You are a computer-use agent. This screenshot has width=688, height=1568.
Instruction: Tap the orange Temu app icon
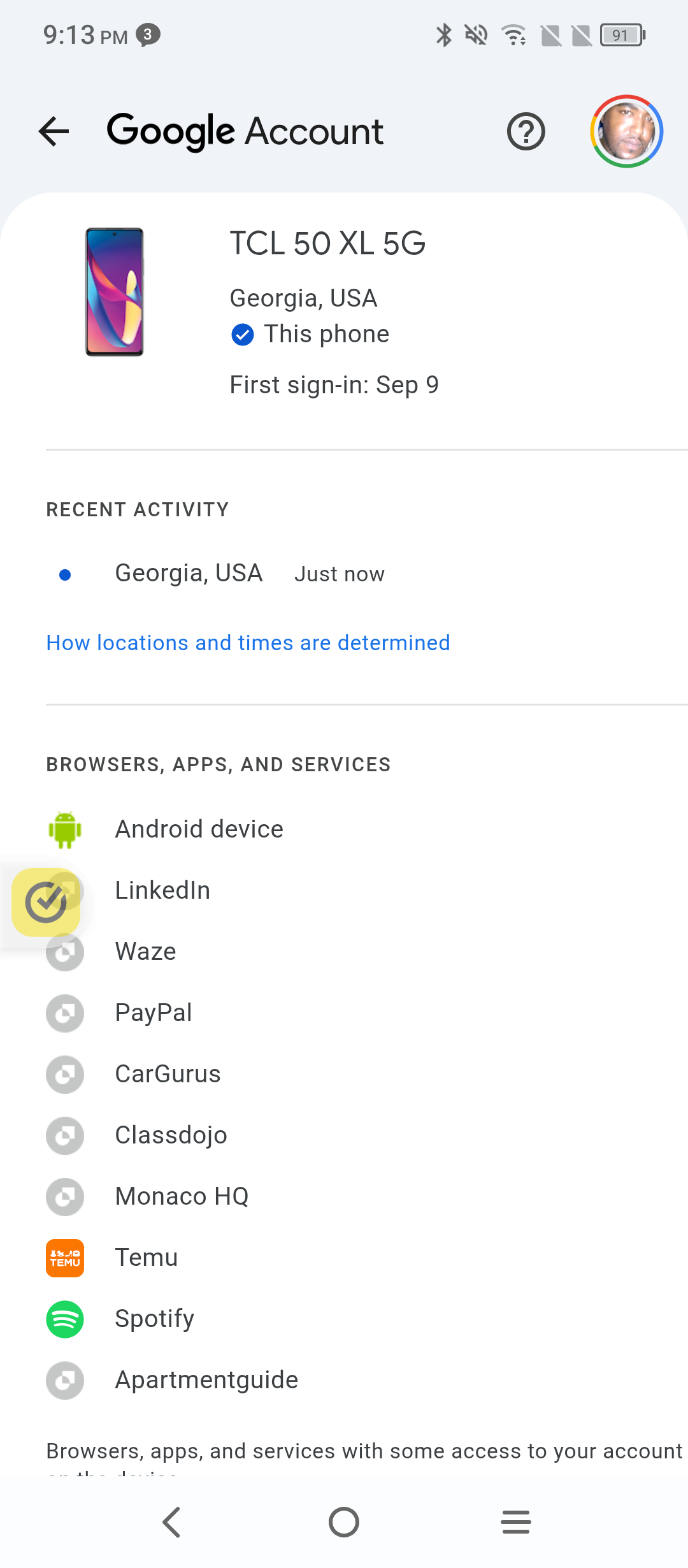click(65, 1258)
